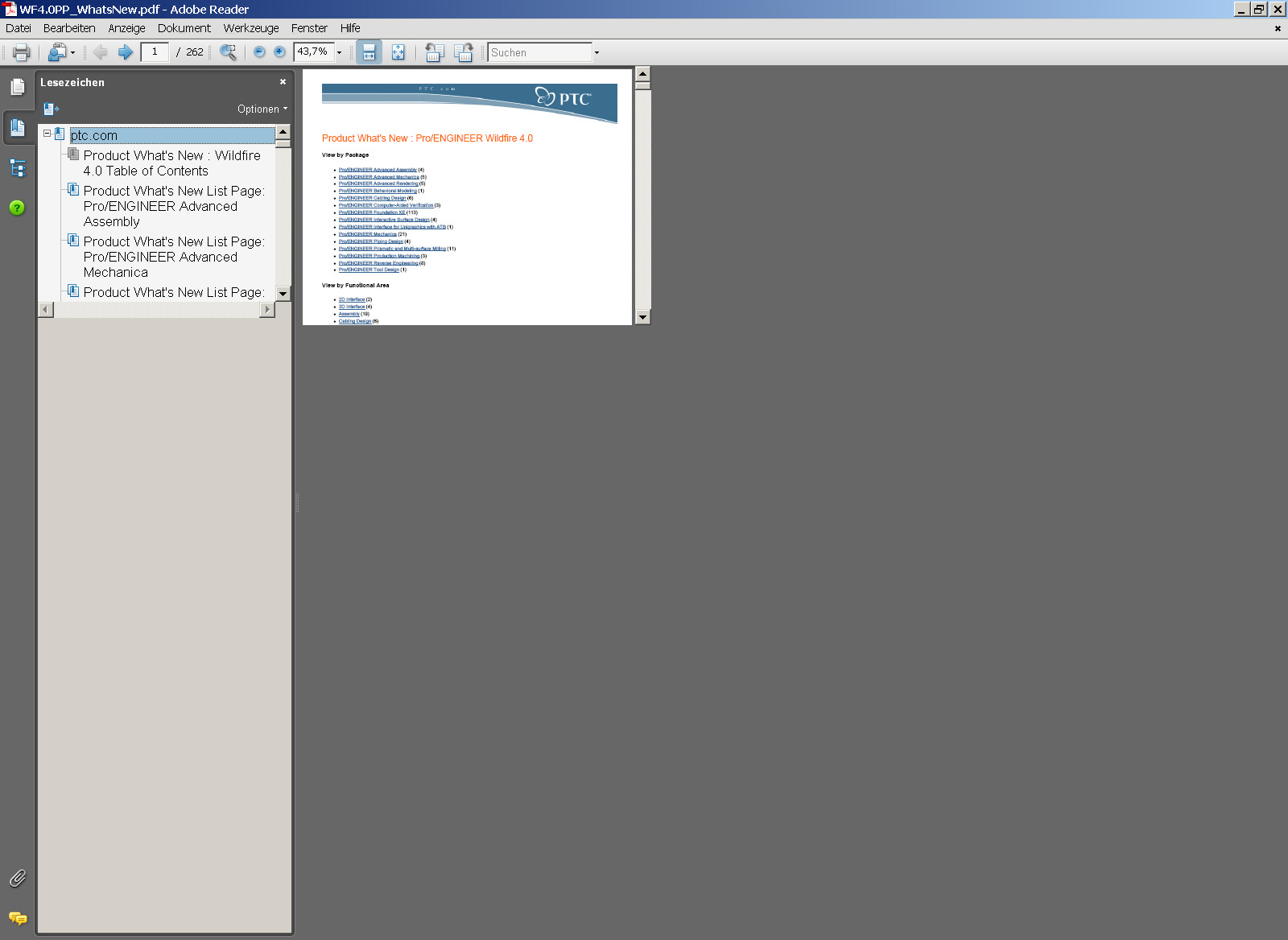Toggle fit one full page mode
This screenshot has height=940, width=1288.
pos(398,52)
